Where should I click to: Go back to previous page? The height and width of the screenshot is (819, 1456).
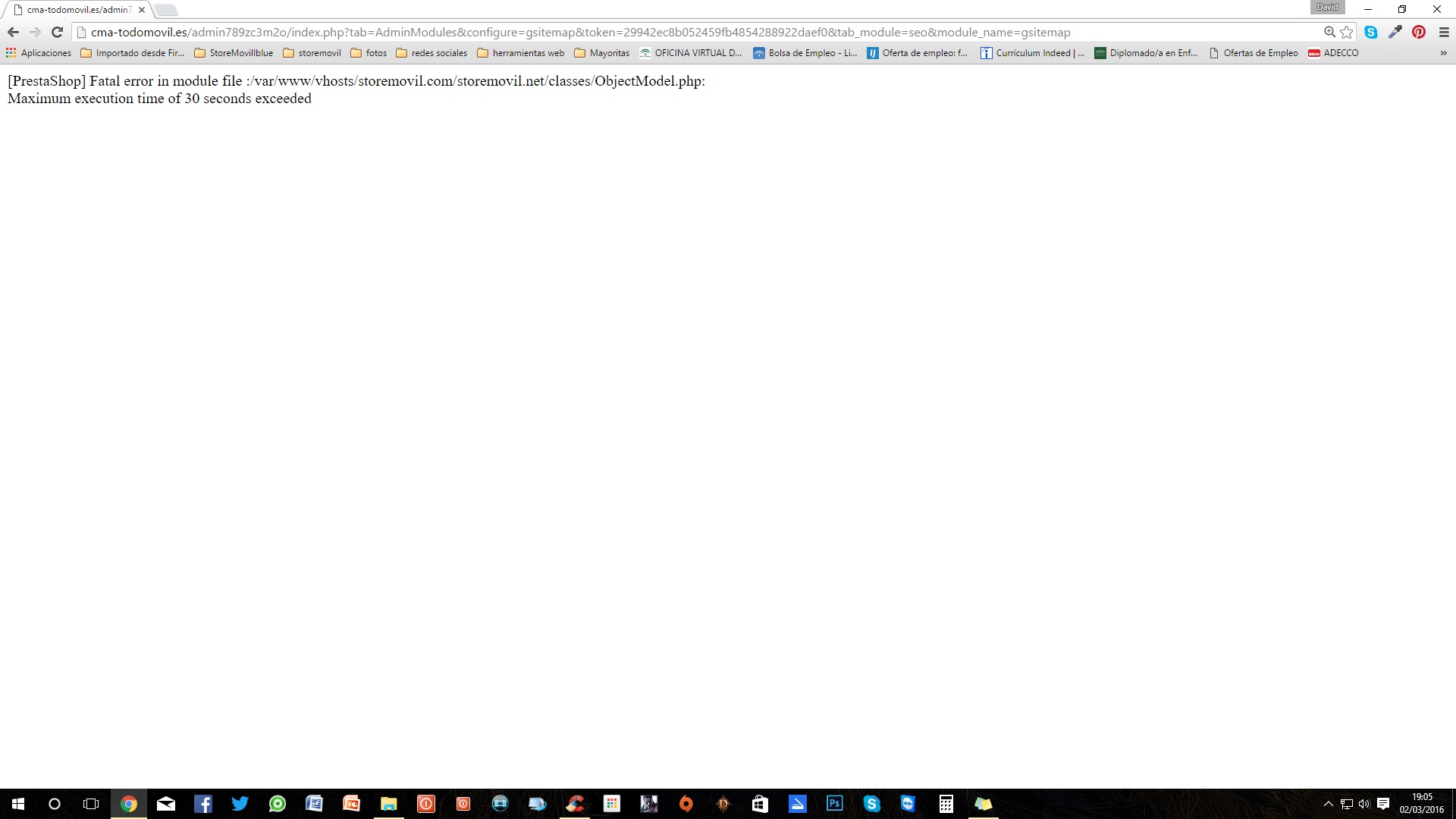tap(13, 32)
